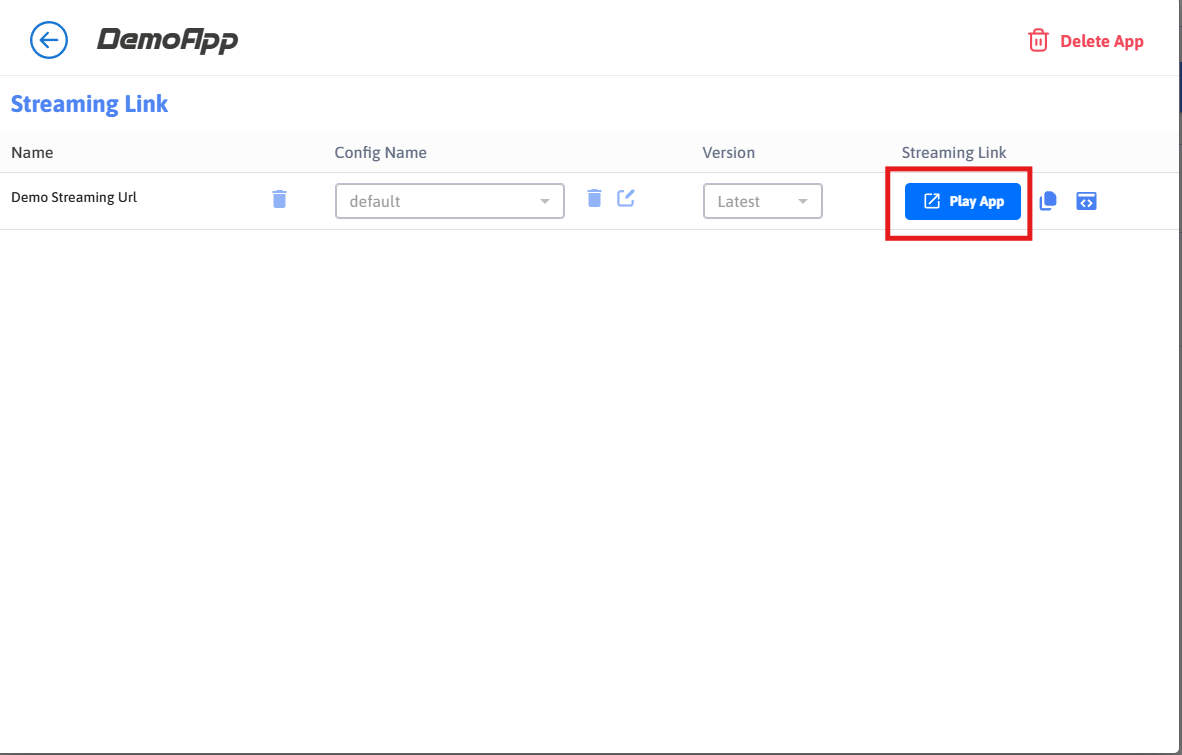Click the red trash icon beside Delete App
The image size is (1182, 755).
pyautogui.click(x=1038, y=41)
